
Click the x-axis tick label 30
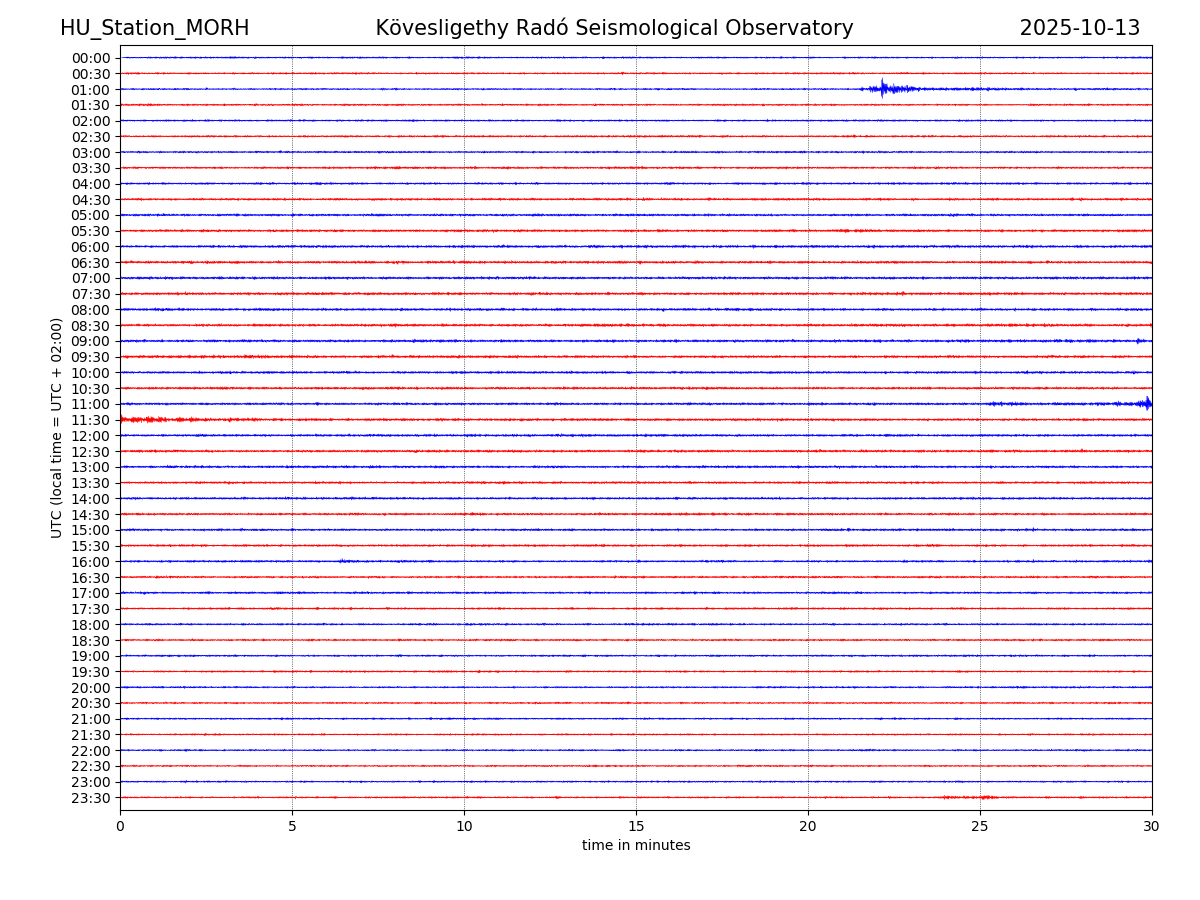[1152, 826]
